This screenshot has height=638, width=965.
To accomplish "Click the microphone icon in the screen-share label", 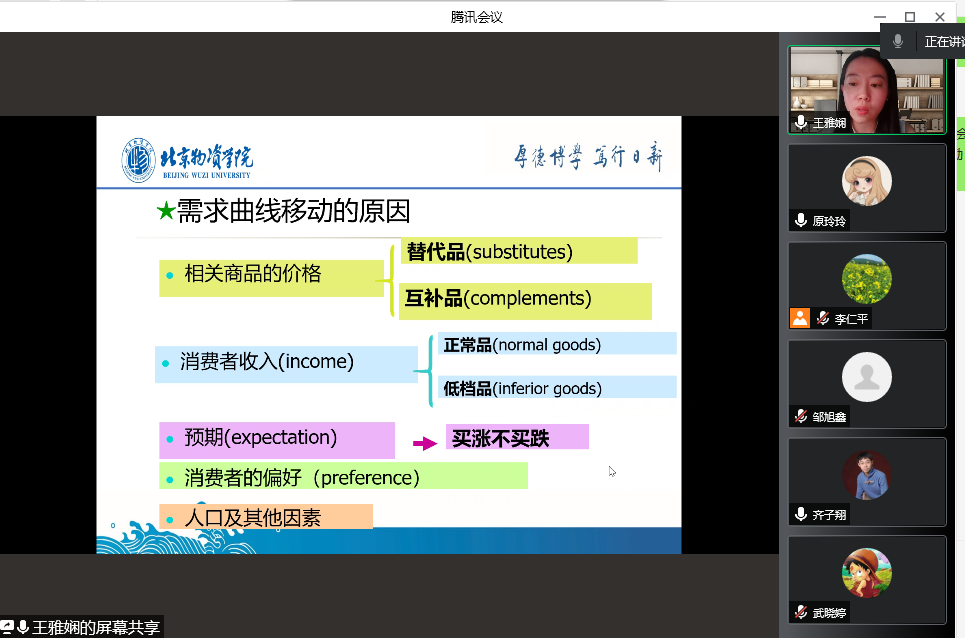I will pyautogui.click(x=23, y=627).
